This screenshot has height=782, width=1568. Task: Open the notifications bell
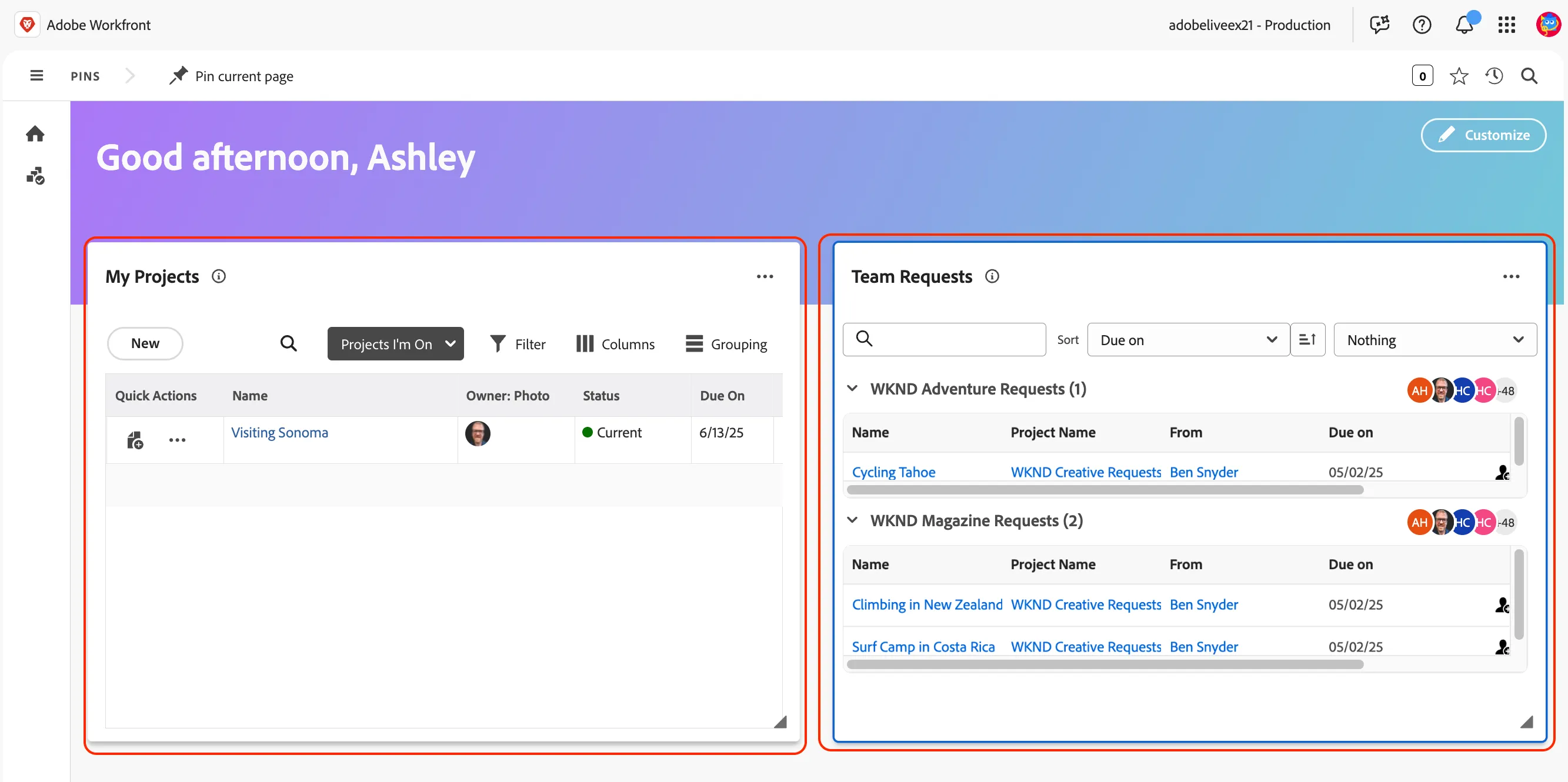(x=1464, y=25)
